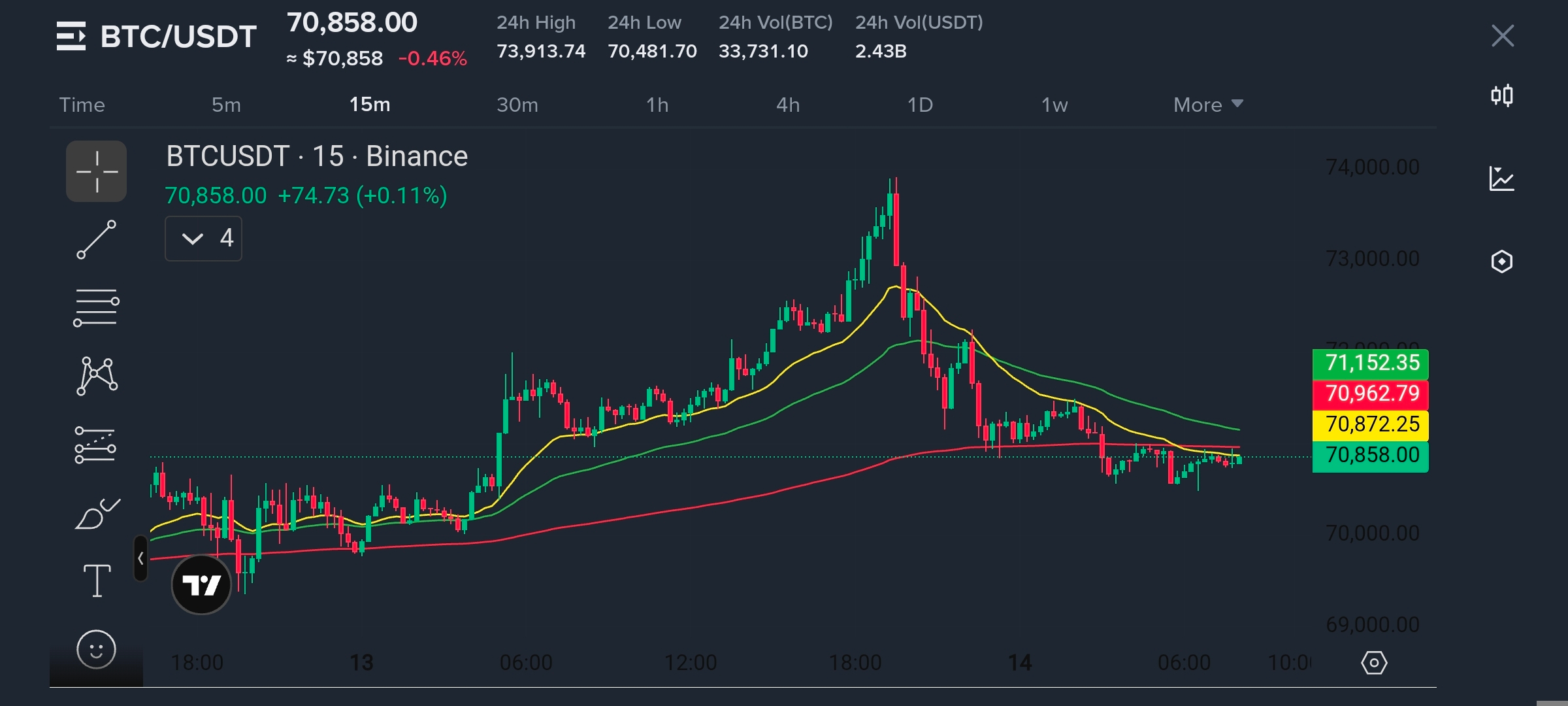Image resolution: width=1568 pixels, height=706 pixels.
Task: Select the XABCD pattern tool
Action: click(x=97, y=376)
